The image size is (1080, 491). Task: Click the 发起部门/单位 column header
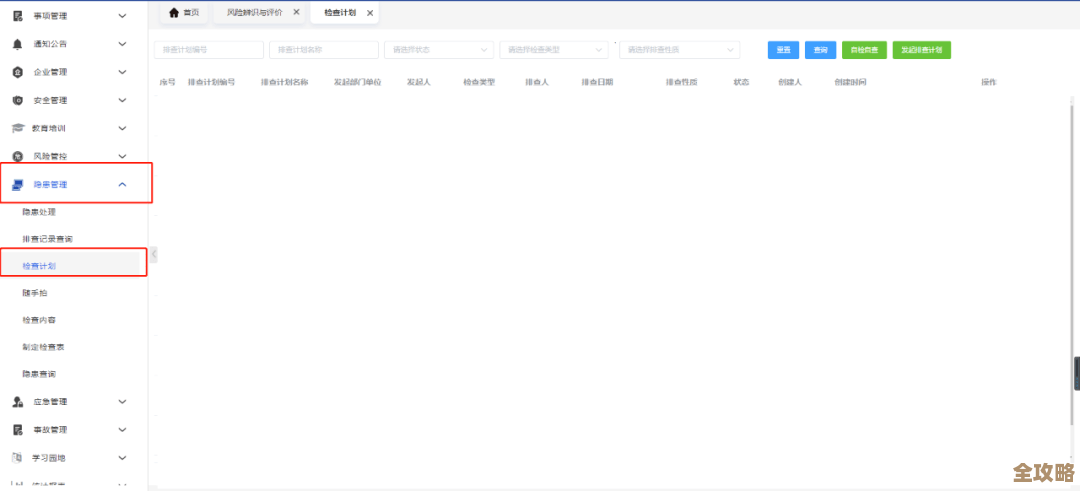(x=357, y=82)
